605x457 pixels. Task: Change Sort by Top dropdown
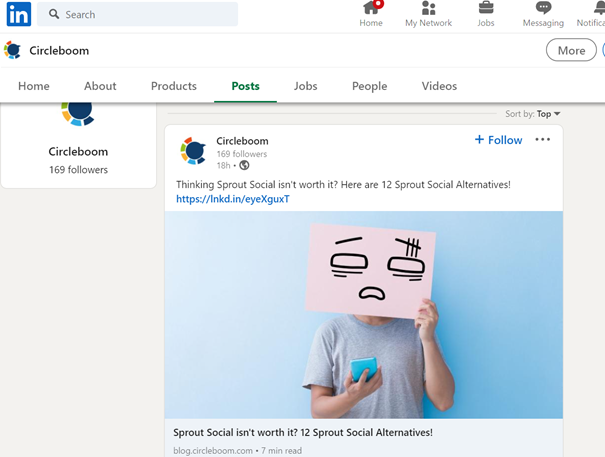(x=532, y=114)
